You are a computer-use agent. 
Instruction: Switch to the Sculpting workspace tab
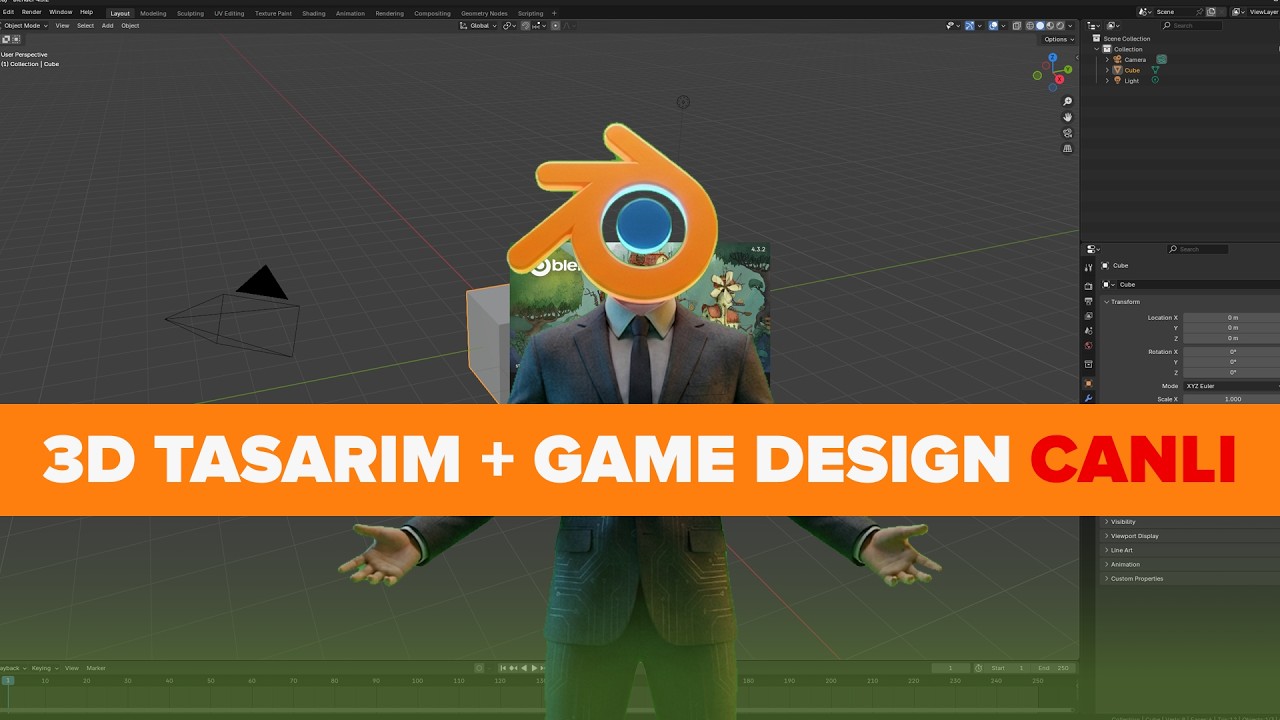pyautogui.click(x=190, y=13)
